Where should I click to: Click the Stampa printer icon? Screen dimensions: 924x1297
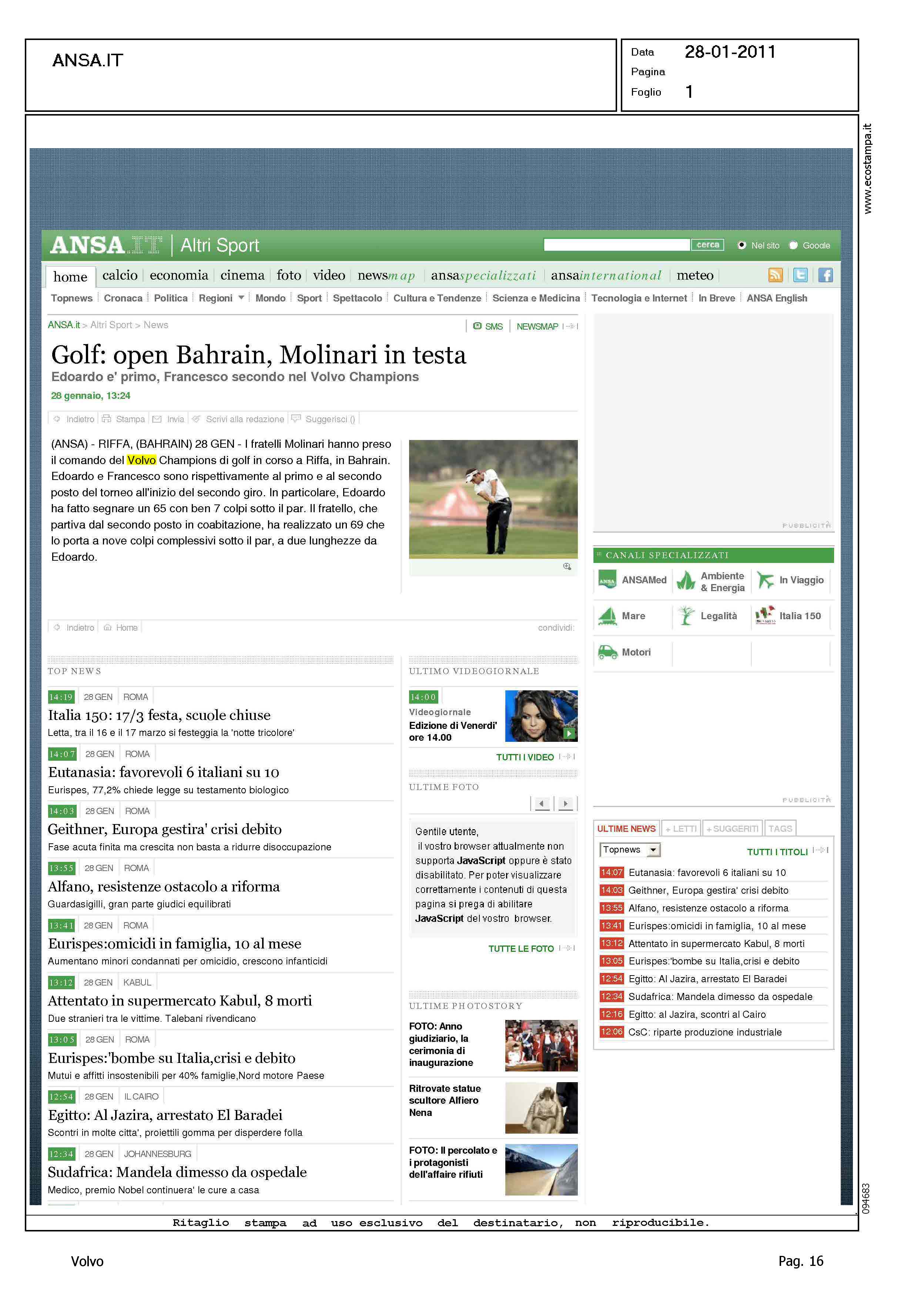click(x=106, y=419)
